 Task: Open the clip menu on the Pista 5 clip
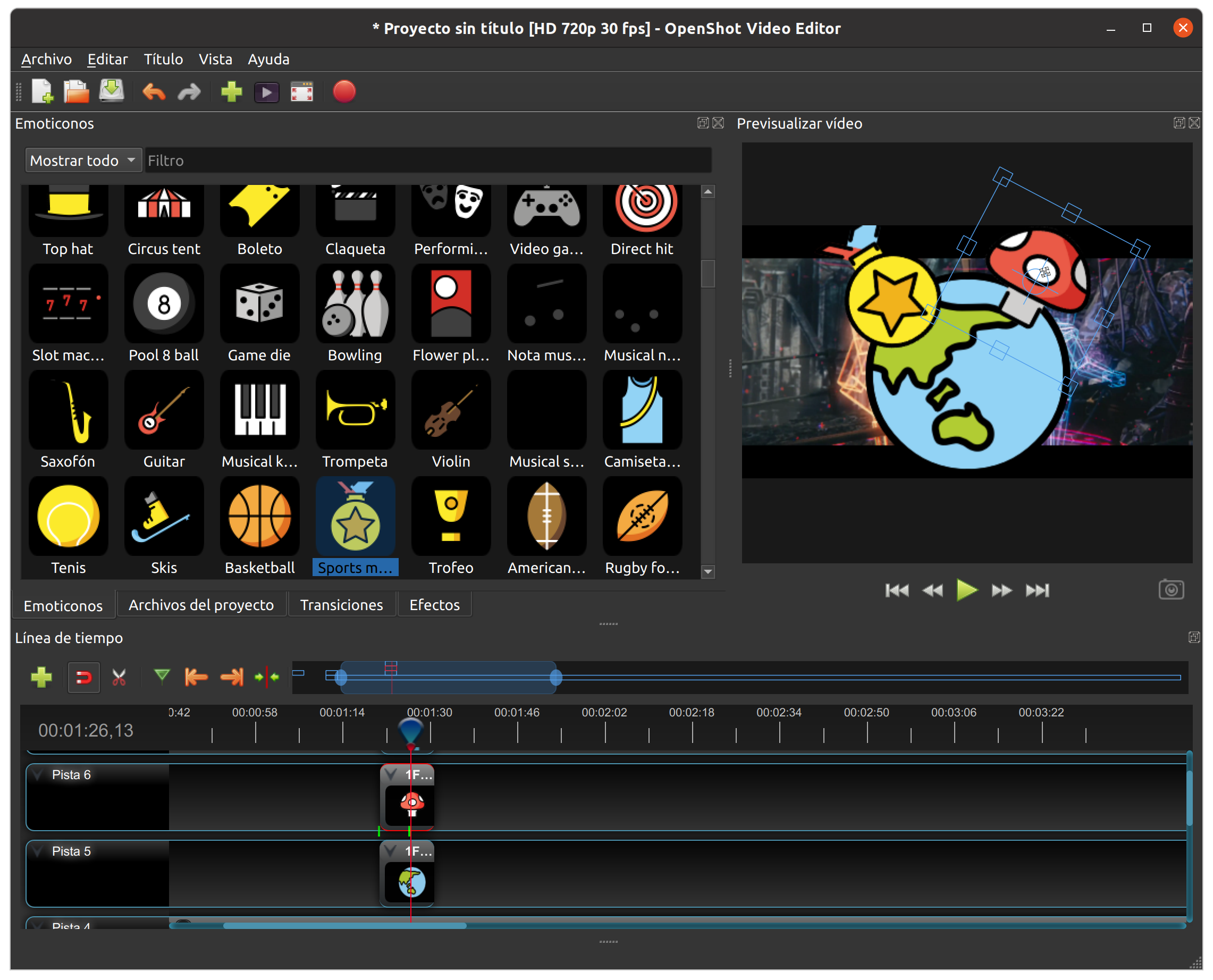coord(390,851)
